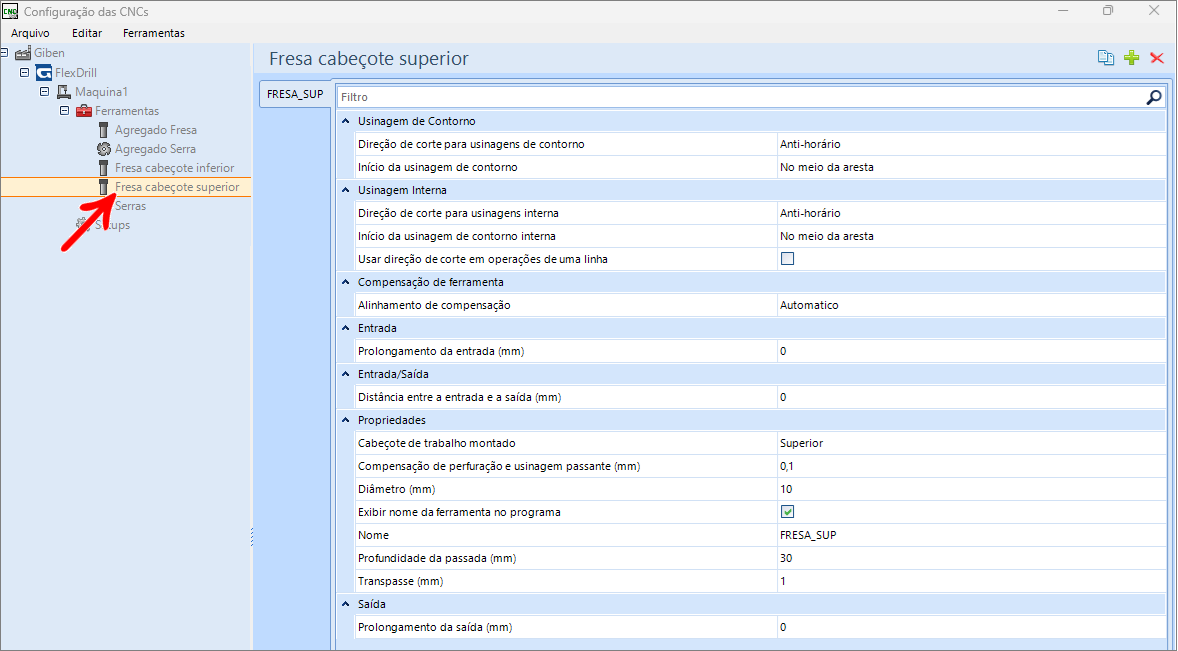This screenshot has height=651, width=1178.
Task: Click the Giben factory icon
Action: click(23, 53)
